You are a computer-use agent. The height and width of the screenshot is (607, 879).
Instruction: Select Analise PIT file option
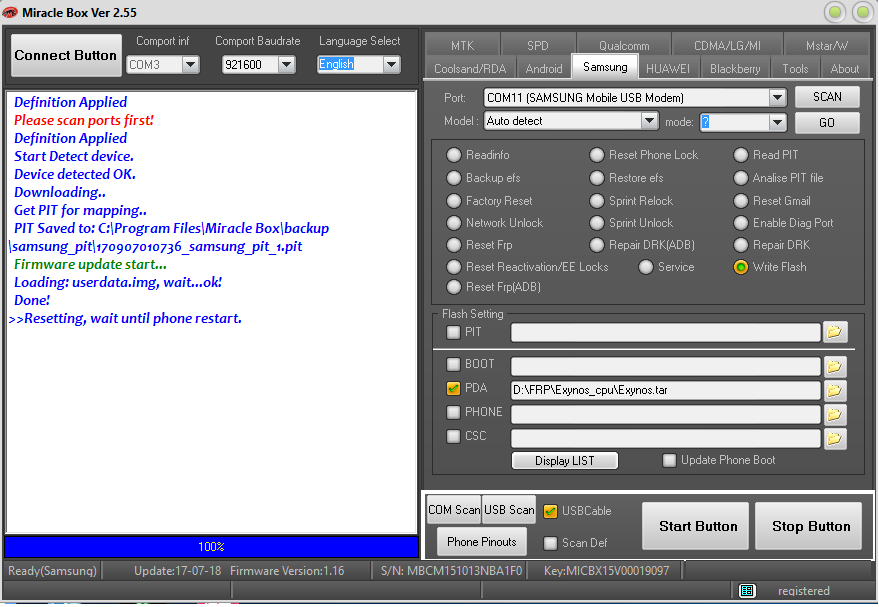point(741,178)
